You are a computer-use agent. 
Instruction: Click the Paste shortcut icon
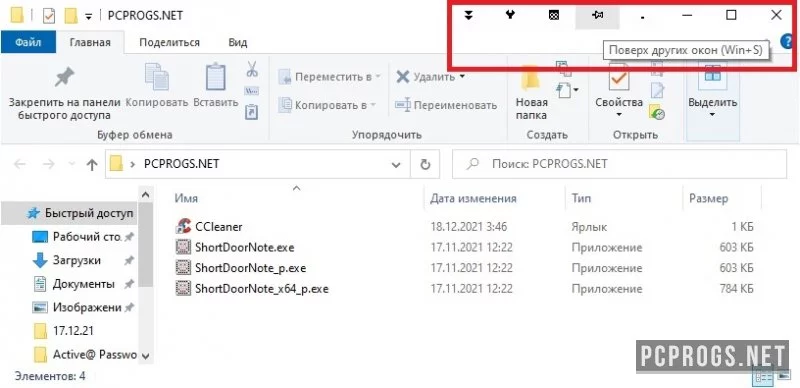(252, 112)
